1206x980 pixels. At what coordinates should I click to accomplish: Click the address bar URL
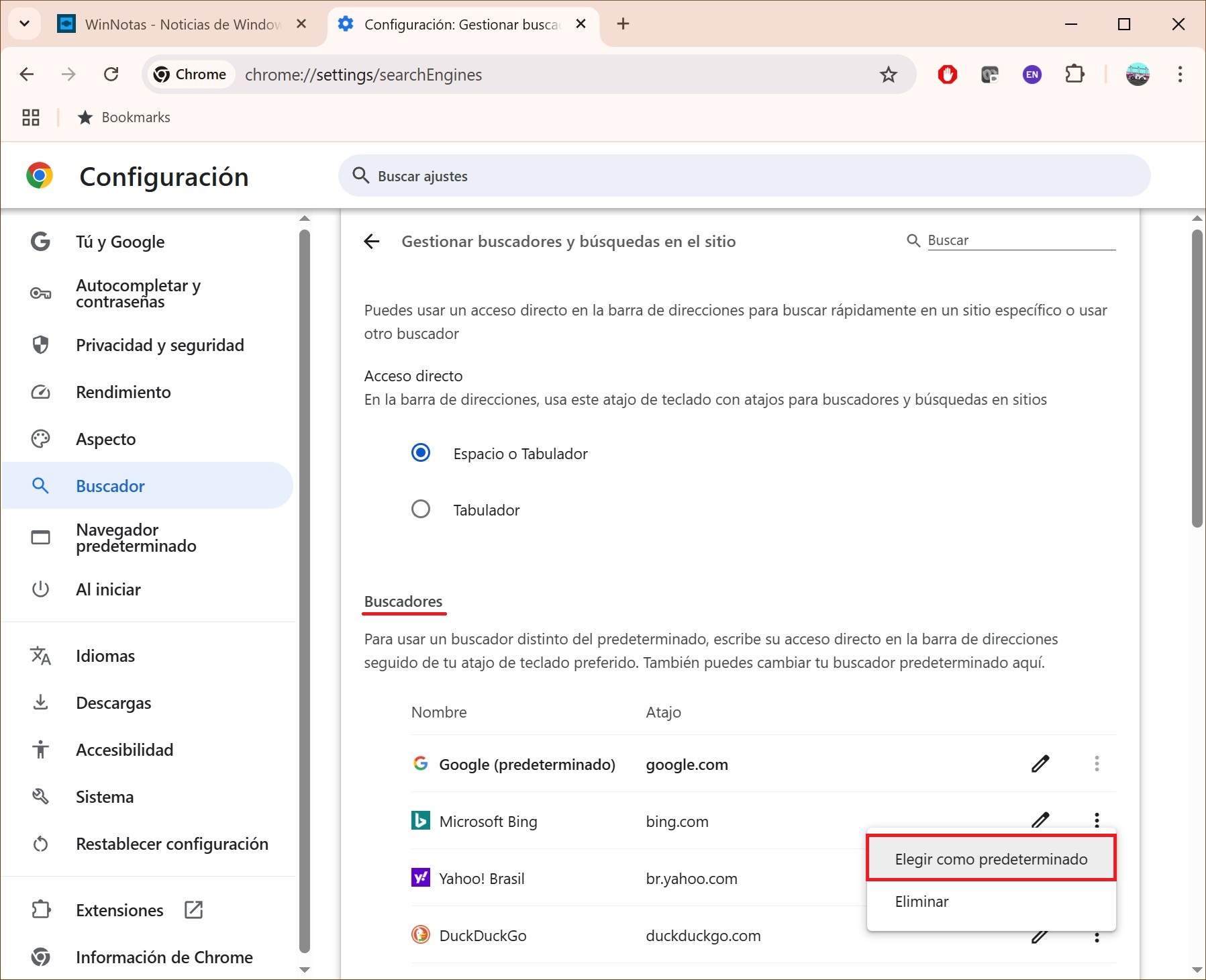[x=363, y=75]
